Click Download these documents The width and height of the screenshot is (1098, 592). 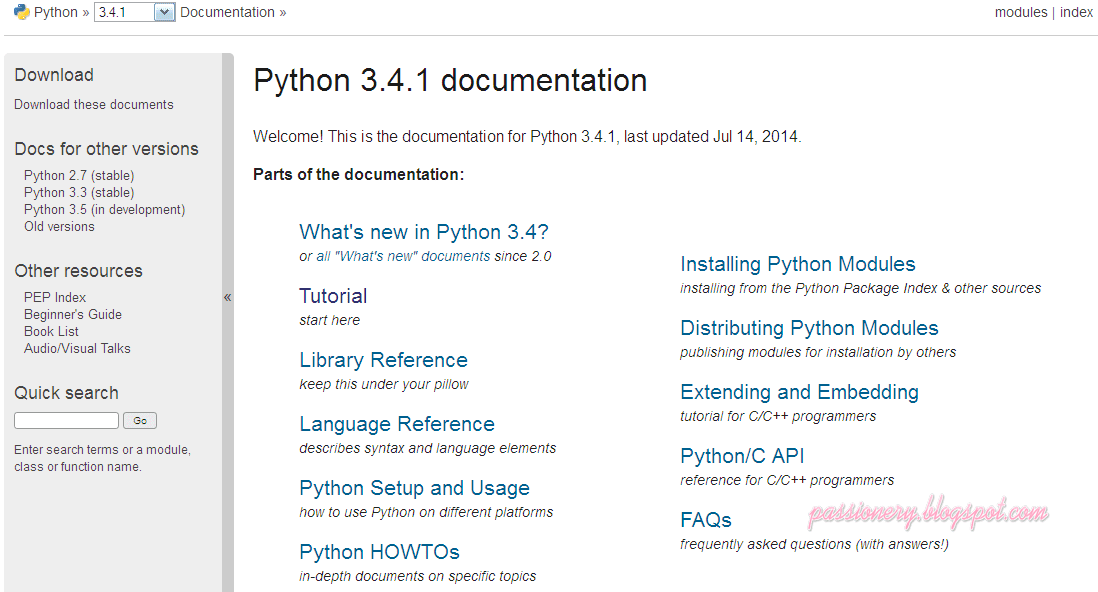pos(93,104)
